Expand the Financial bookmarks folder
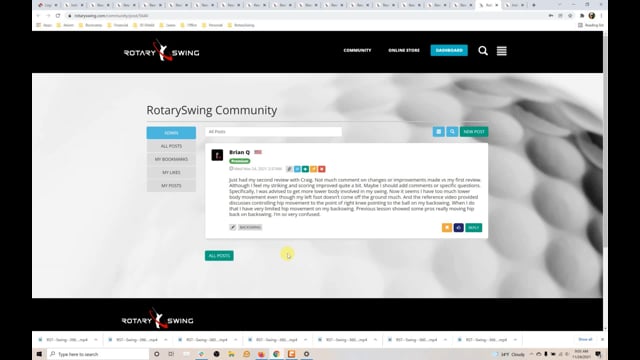640x360 pixels. (x=118, y=25)
